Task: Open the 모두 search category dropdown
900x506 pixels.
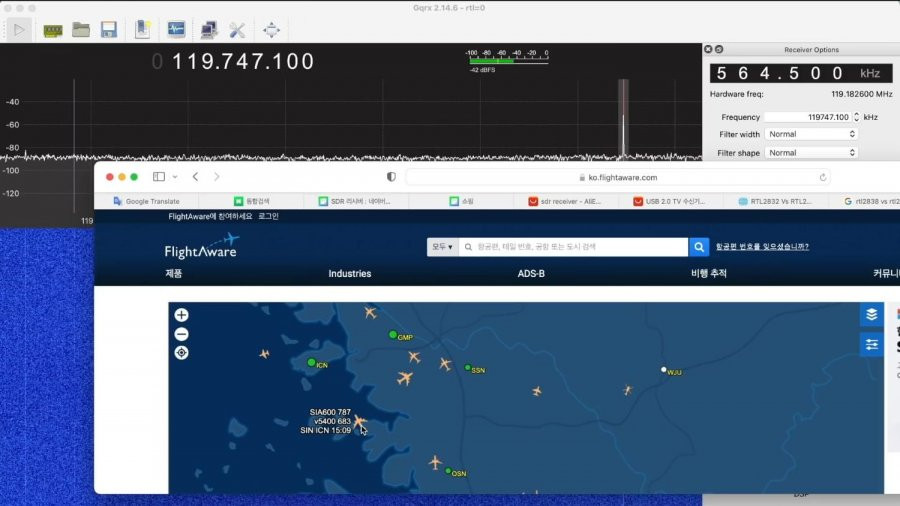Action: (x=443, y=247)
